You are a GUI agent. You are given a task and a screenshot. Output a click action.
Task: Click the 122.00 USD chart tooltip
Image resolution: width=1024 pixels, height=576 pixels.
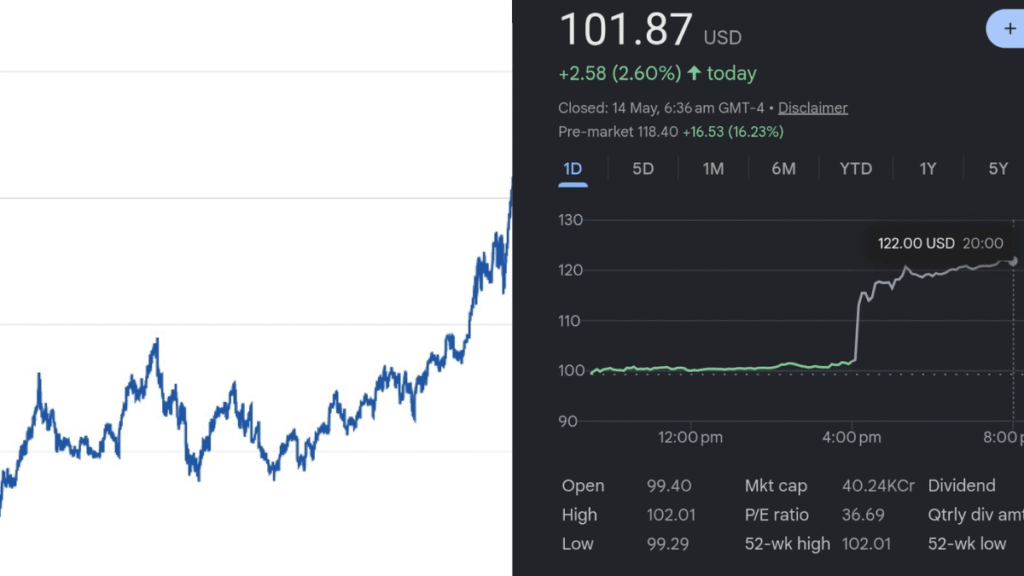click(940, 244)
